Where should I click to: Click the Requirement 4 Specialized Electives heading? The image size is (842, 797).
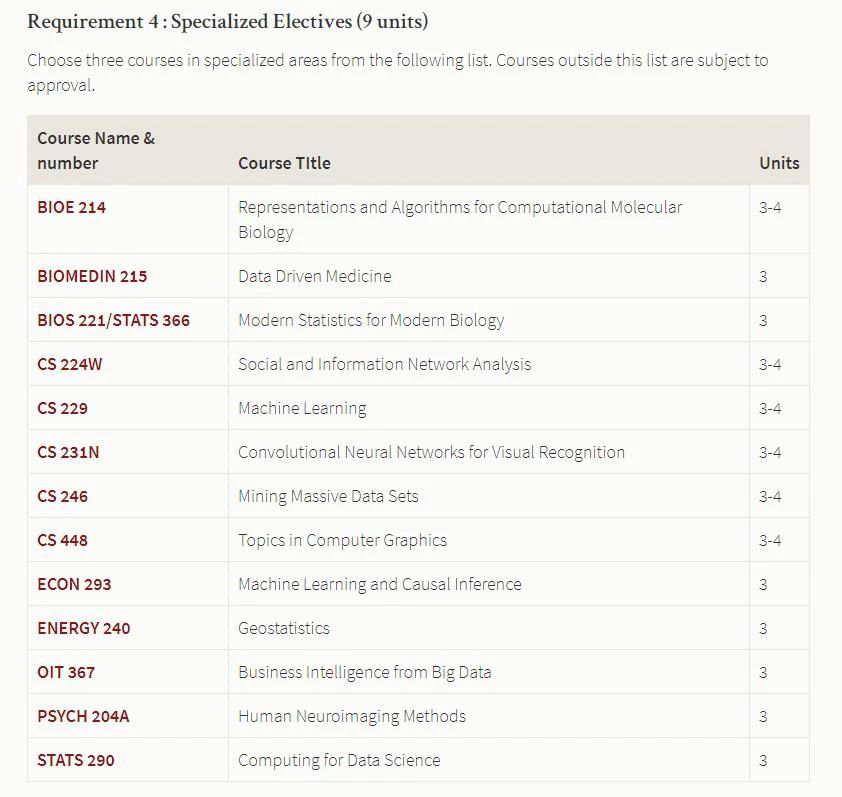(x=228, y=22)
